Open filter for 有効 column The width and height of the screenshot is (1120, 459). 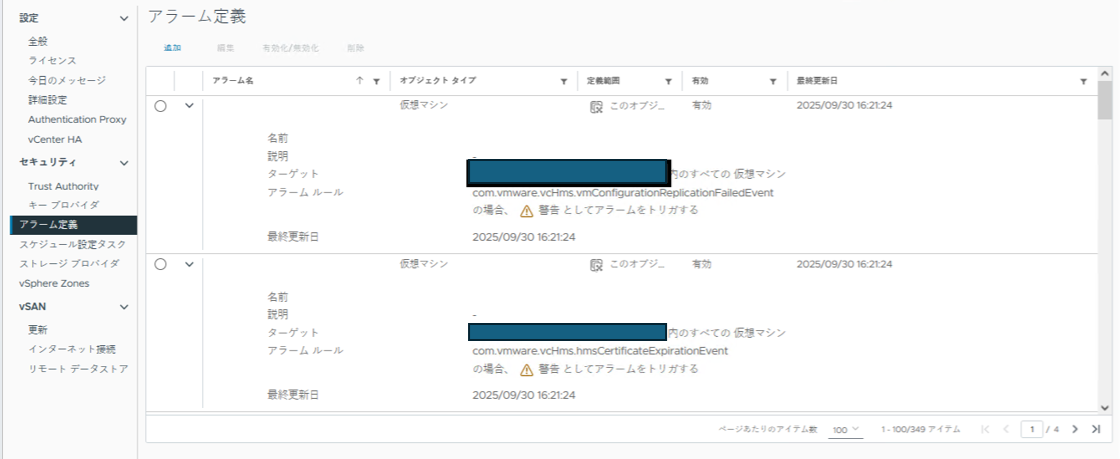point(773,81)
